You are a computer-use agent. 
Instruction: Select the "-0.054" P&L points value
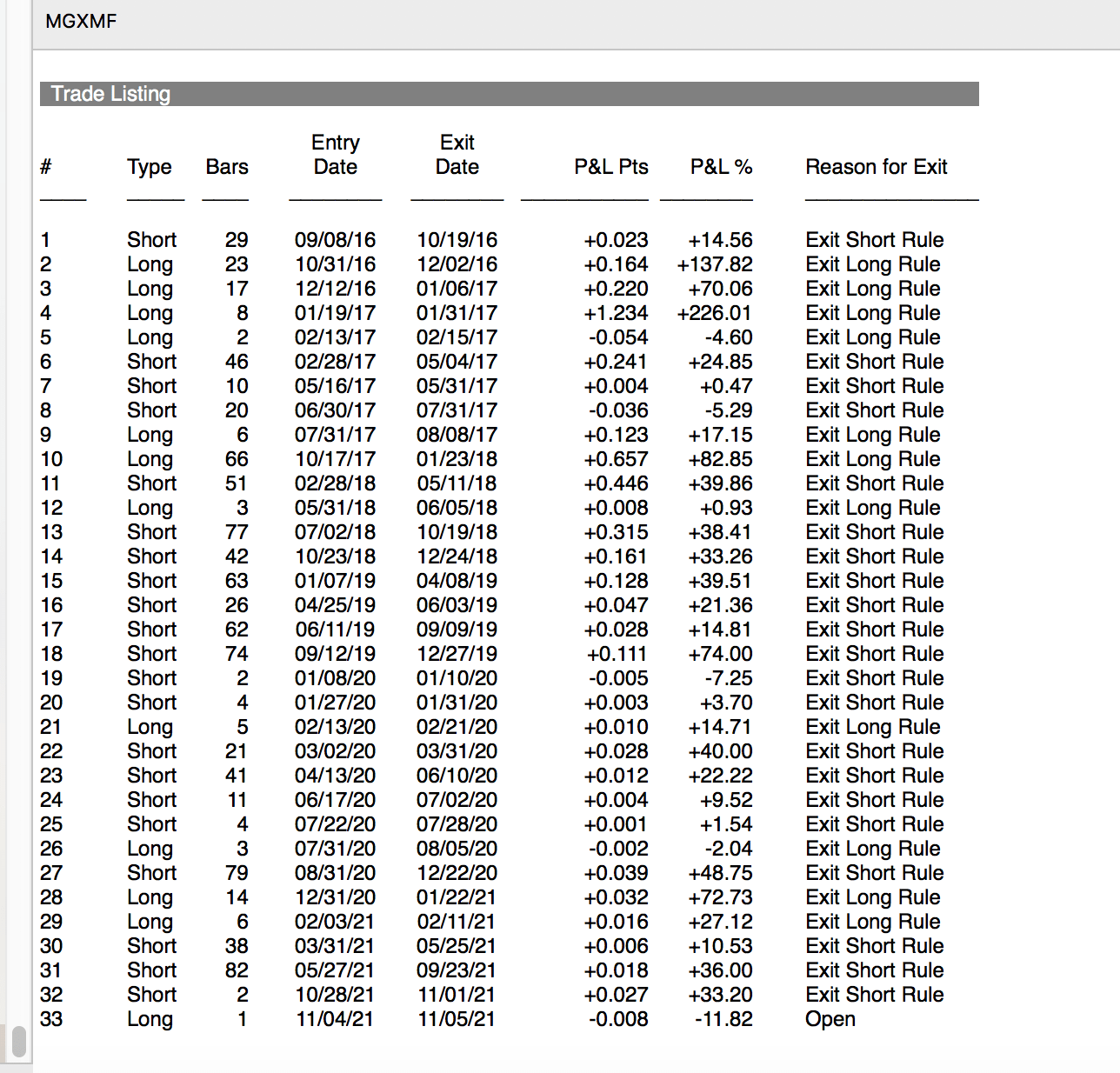click(618, 337)
